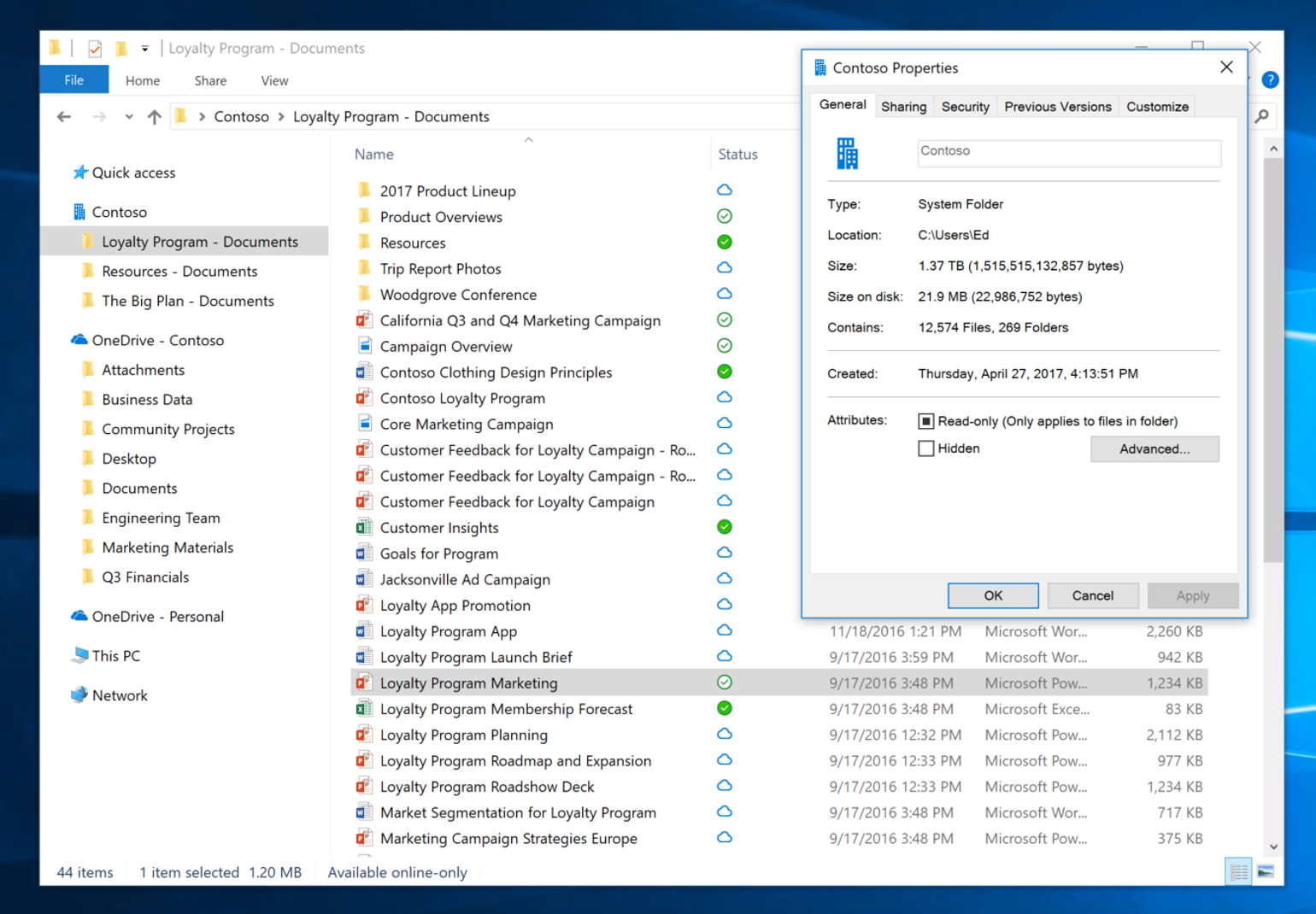Select Jacksonville Ad Campaign file

point(465,579)
